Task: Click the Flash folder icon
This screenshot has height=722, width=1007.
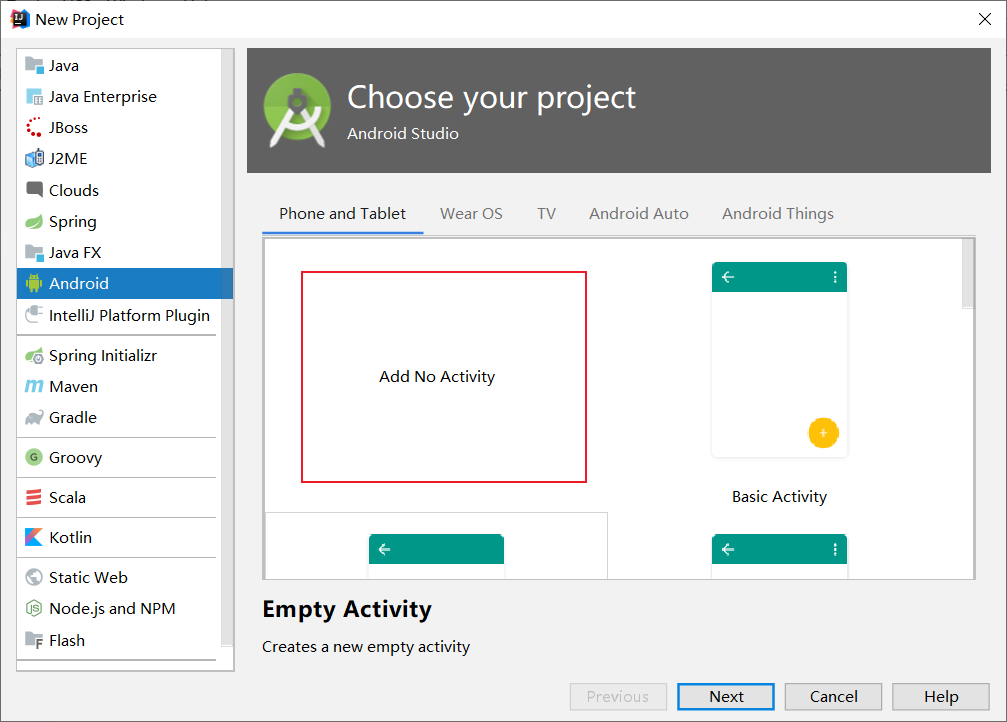Action: click(x=34, y=640)
